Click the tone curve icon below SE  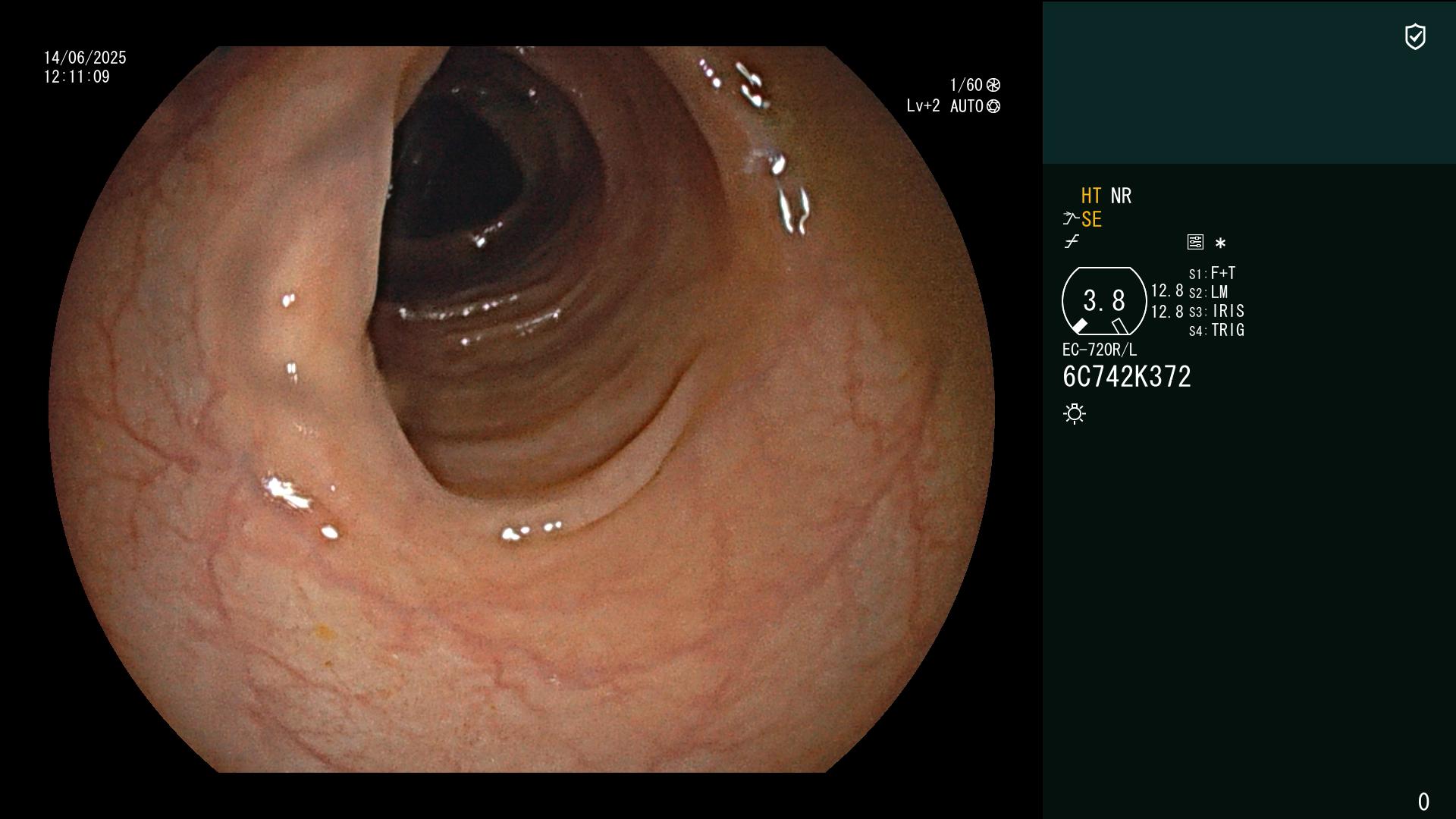(x=1072, y=242)
